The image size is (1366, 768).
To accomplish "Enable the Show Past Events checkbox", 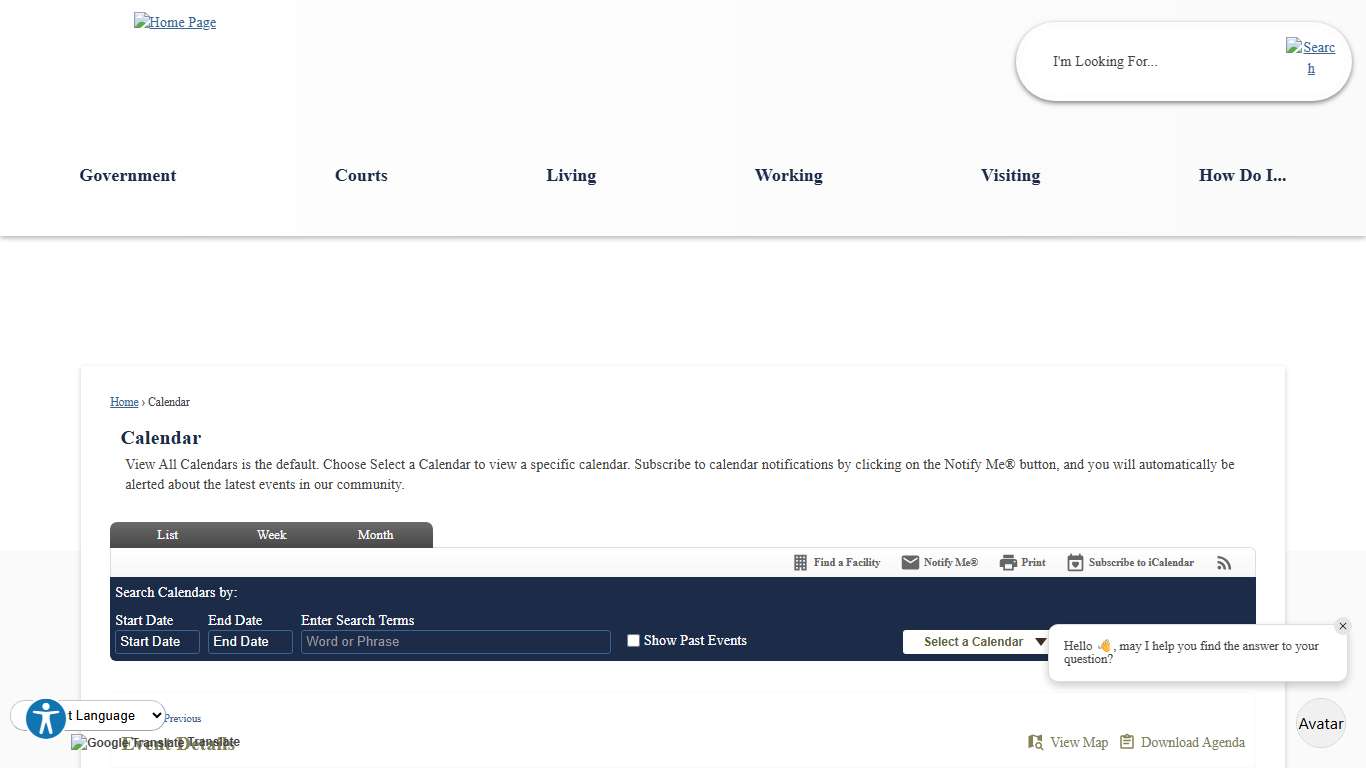I will 633,641.
